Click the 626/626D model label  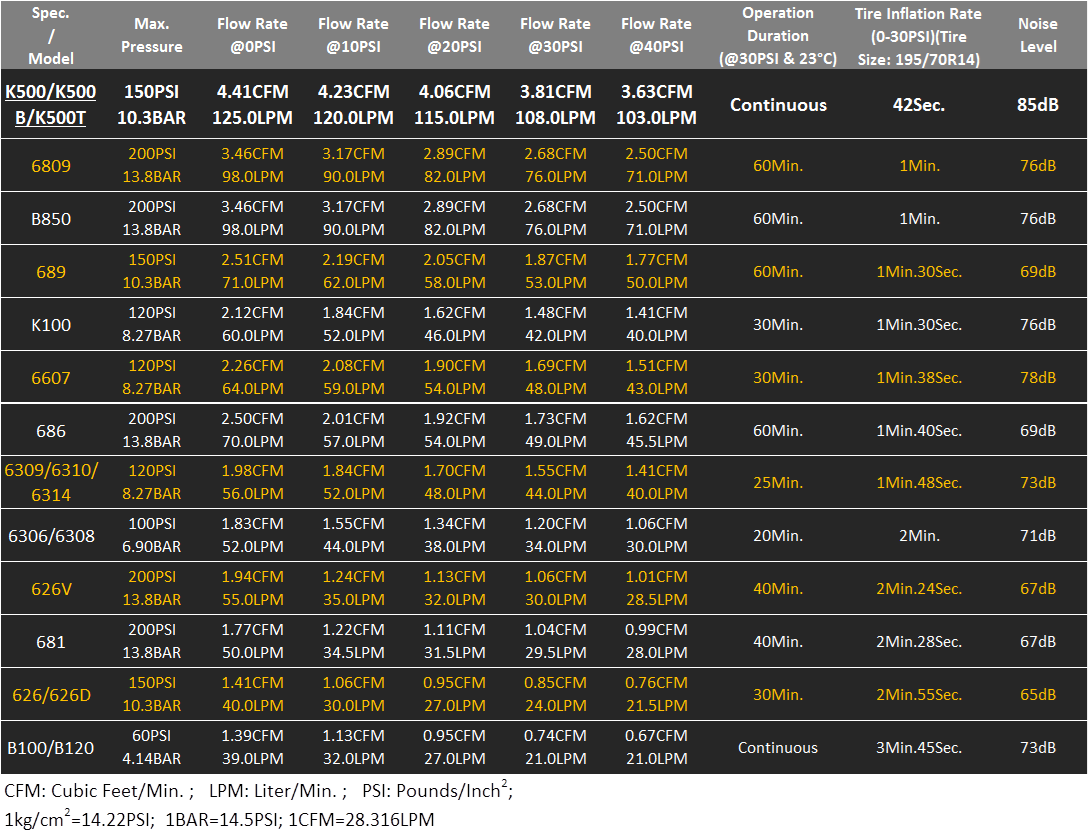click(51, 695)
